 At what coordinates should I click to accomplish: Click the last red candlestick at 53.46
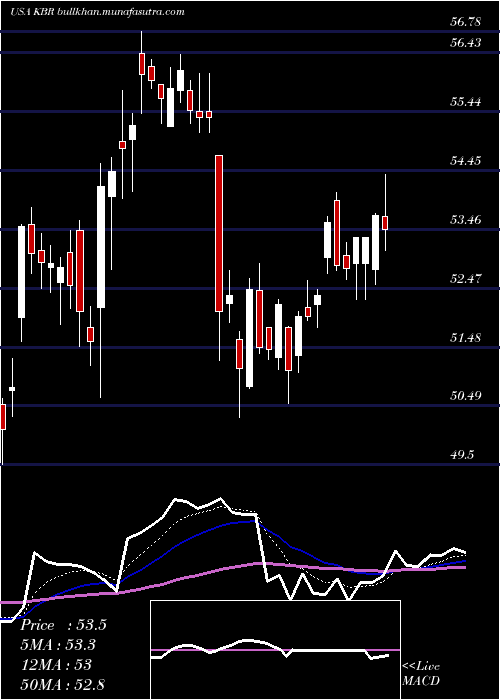coord(385,223)
